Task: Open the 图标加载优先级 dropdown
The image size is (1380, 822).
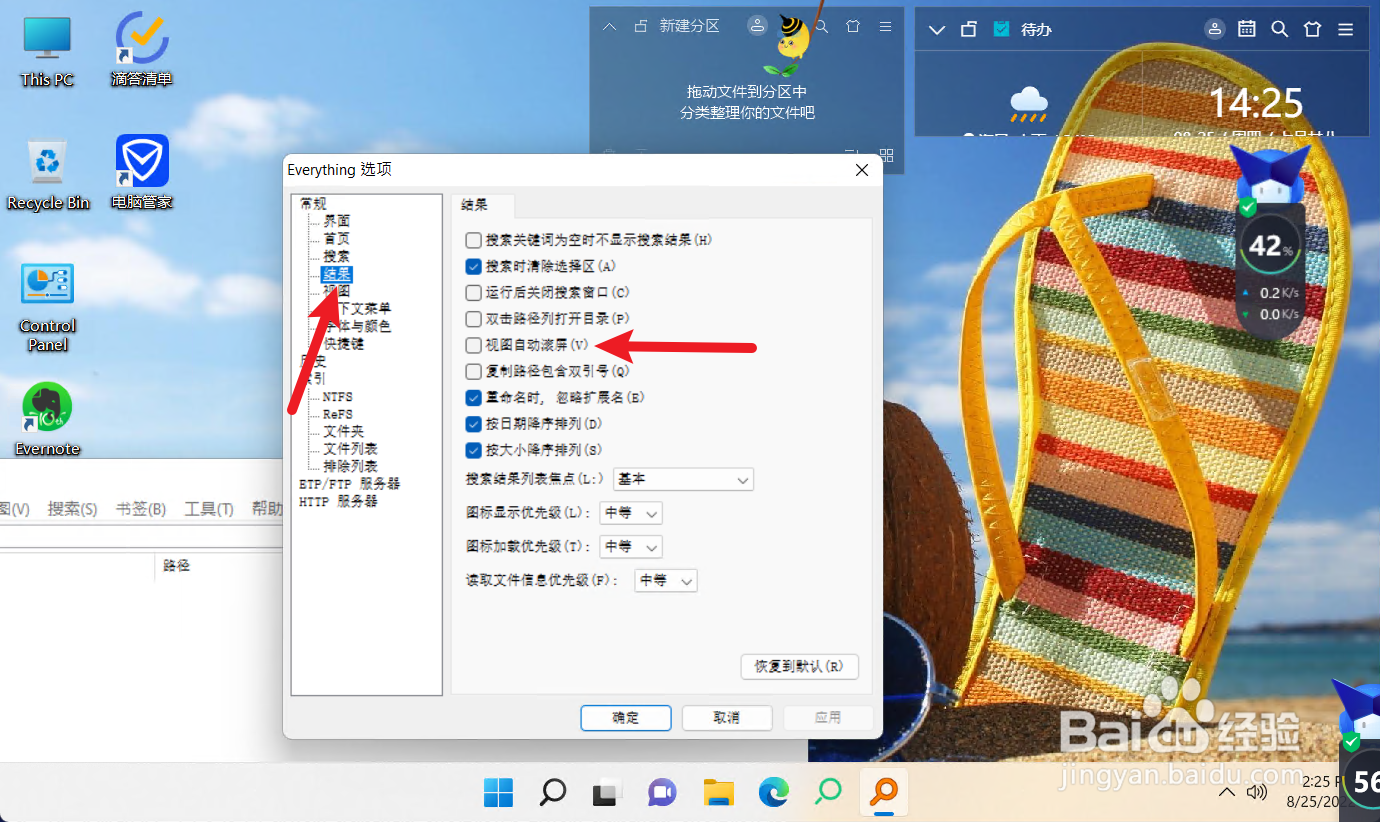Action: (631, 547)
